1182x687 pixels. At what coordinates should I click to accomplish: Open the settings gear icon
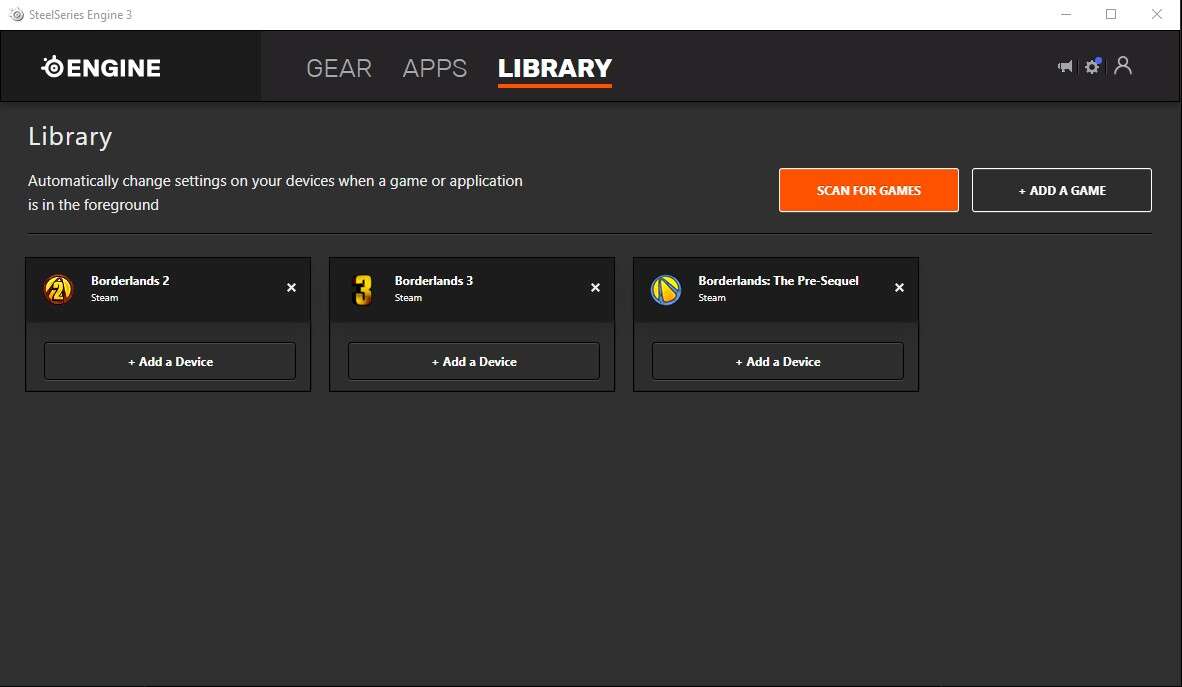pos(1092,67)
